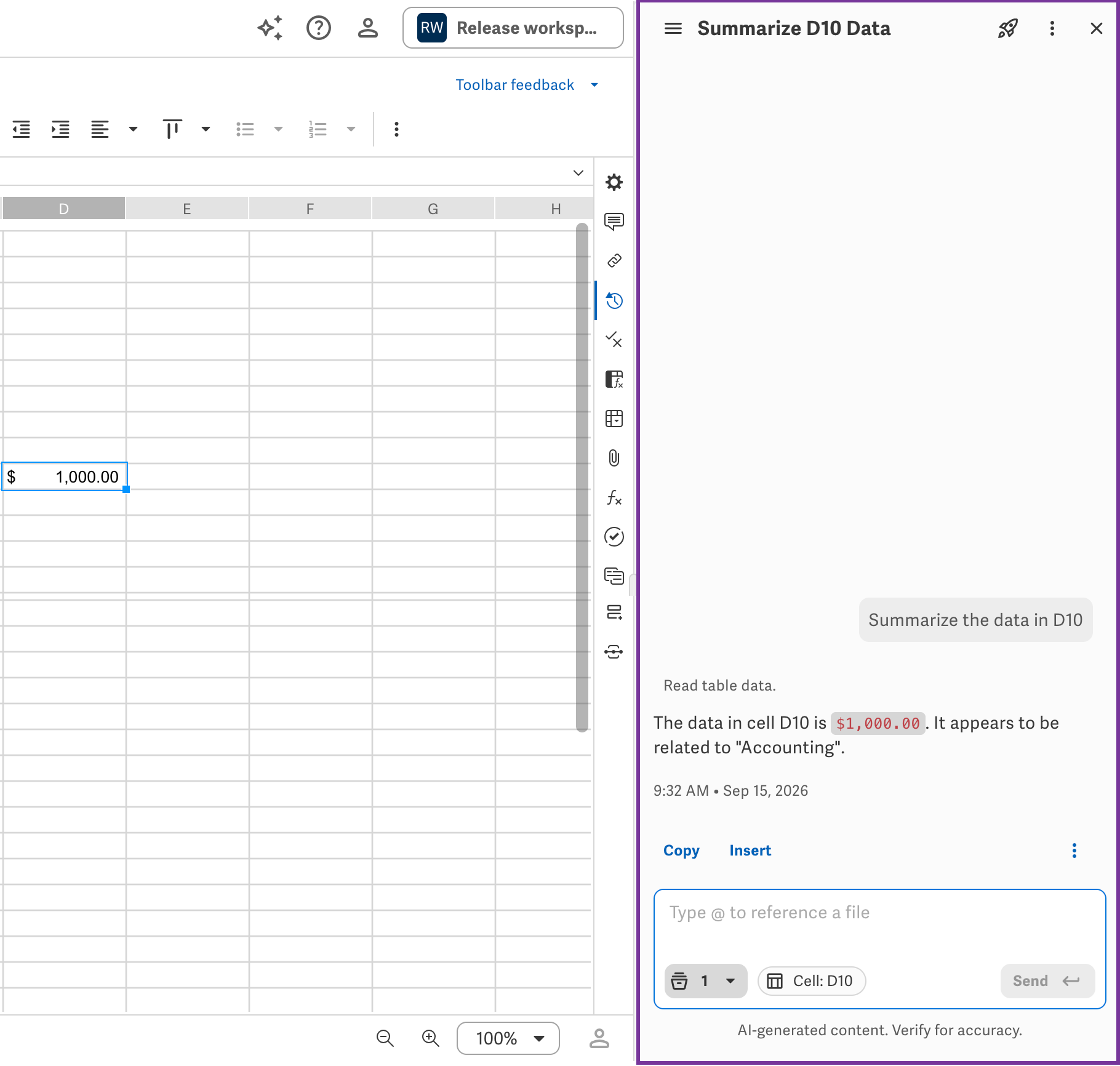Open the bulleted list dropdown arrow
This screenshot has height=1066, width=1120.
[278, 129]
